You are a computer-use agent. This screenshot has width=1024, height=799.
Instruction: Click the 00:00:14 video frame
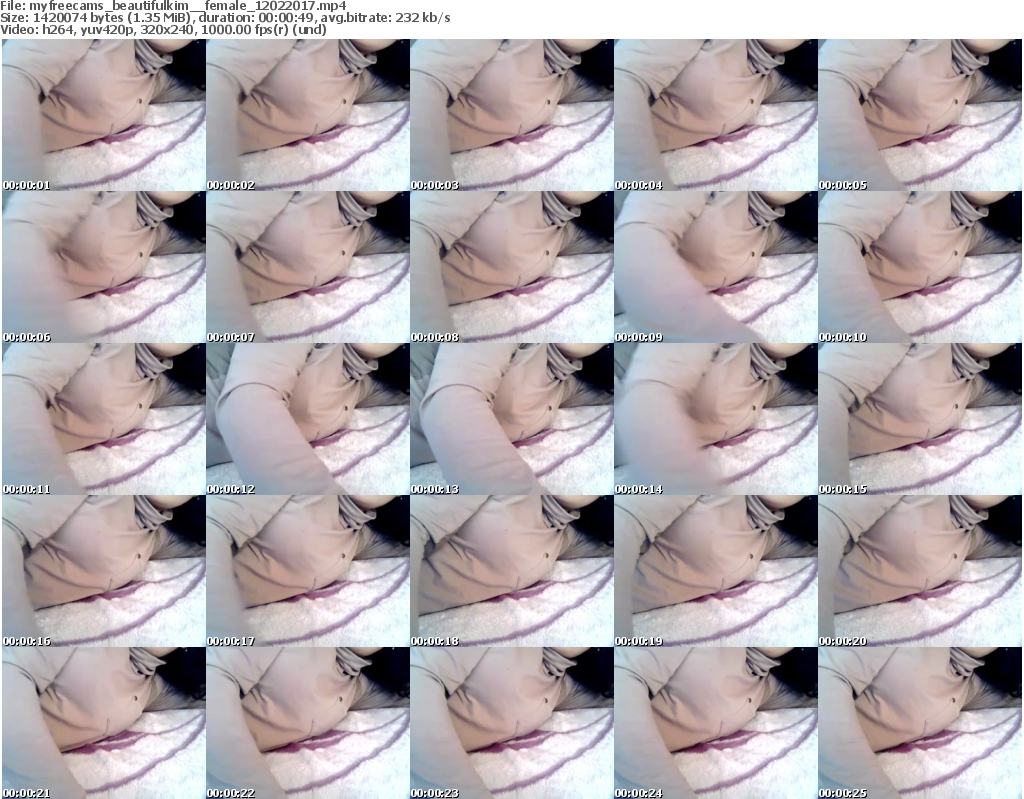(716, 419)
